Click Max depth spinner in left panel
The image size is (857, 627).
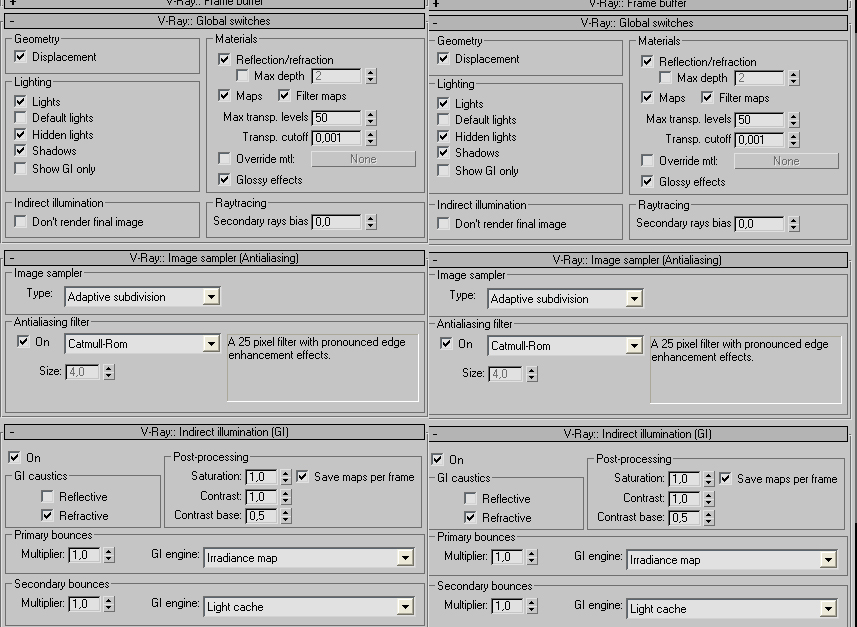click(371, 76)
